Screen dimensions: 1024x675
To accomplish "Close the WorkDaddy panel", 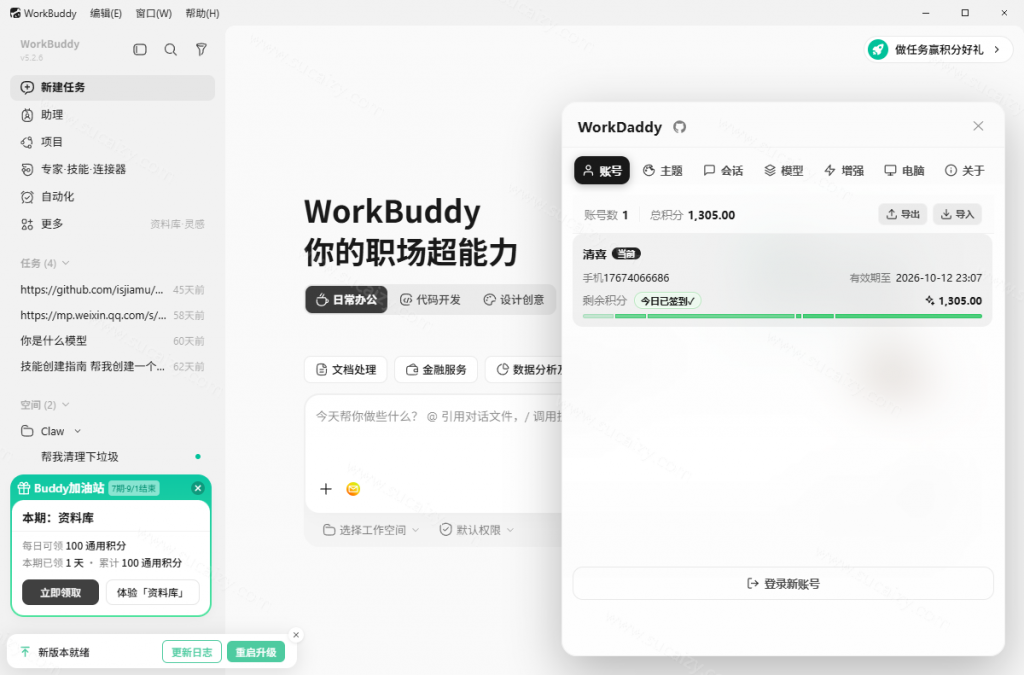I will [978, 126].
